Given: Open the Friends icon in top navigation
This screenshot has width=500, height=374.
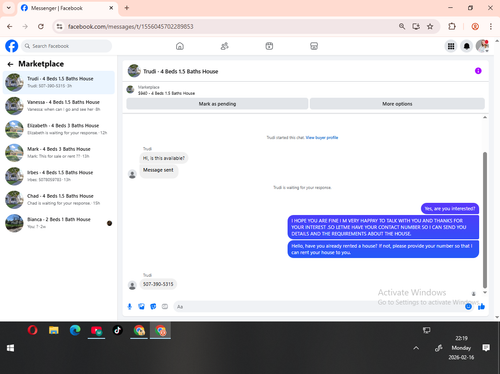Looking at the screenshot, I should click(225, 46).
